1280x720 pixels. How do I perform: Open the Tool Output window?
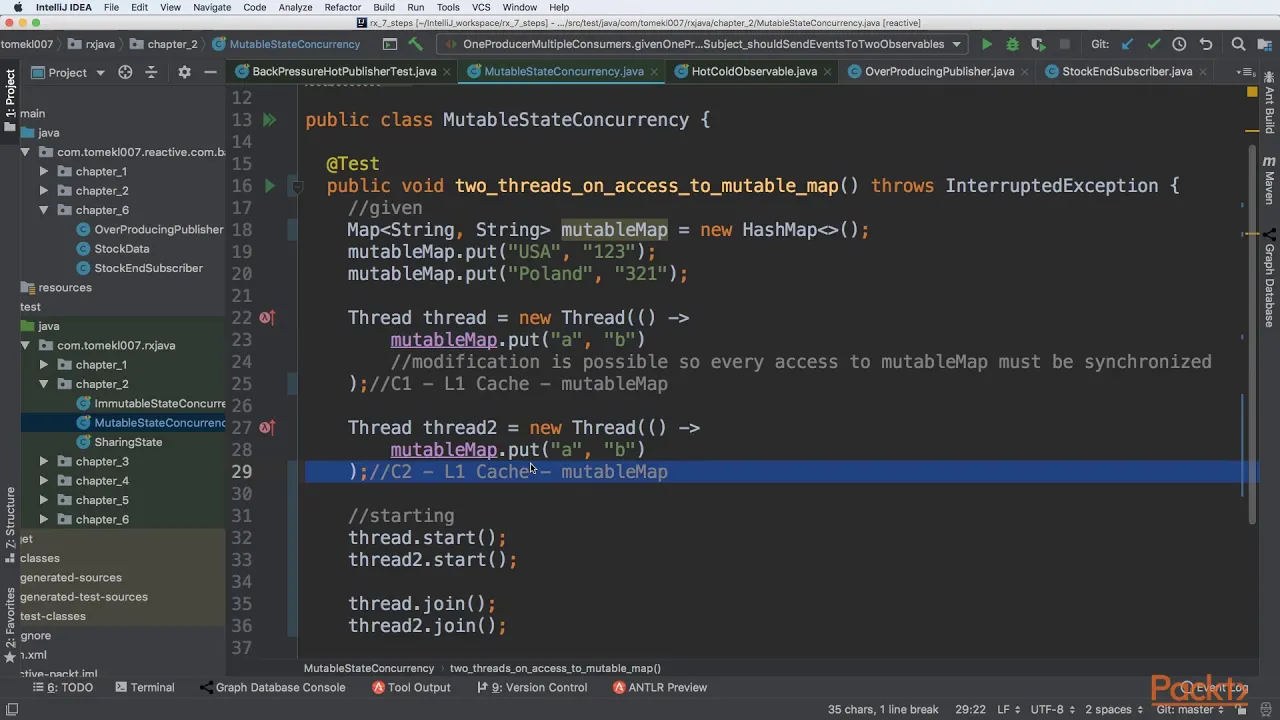click(411, 688)
